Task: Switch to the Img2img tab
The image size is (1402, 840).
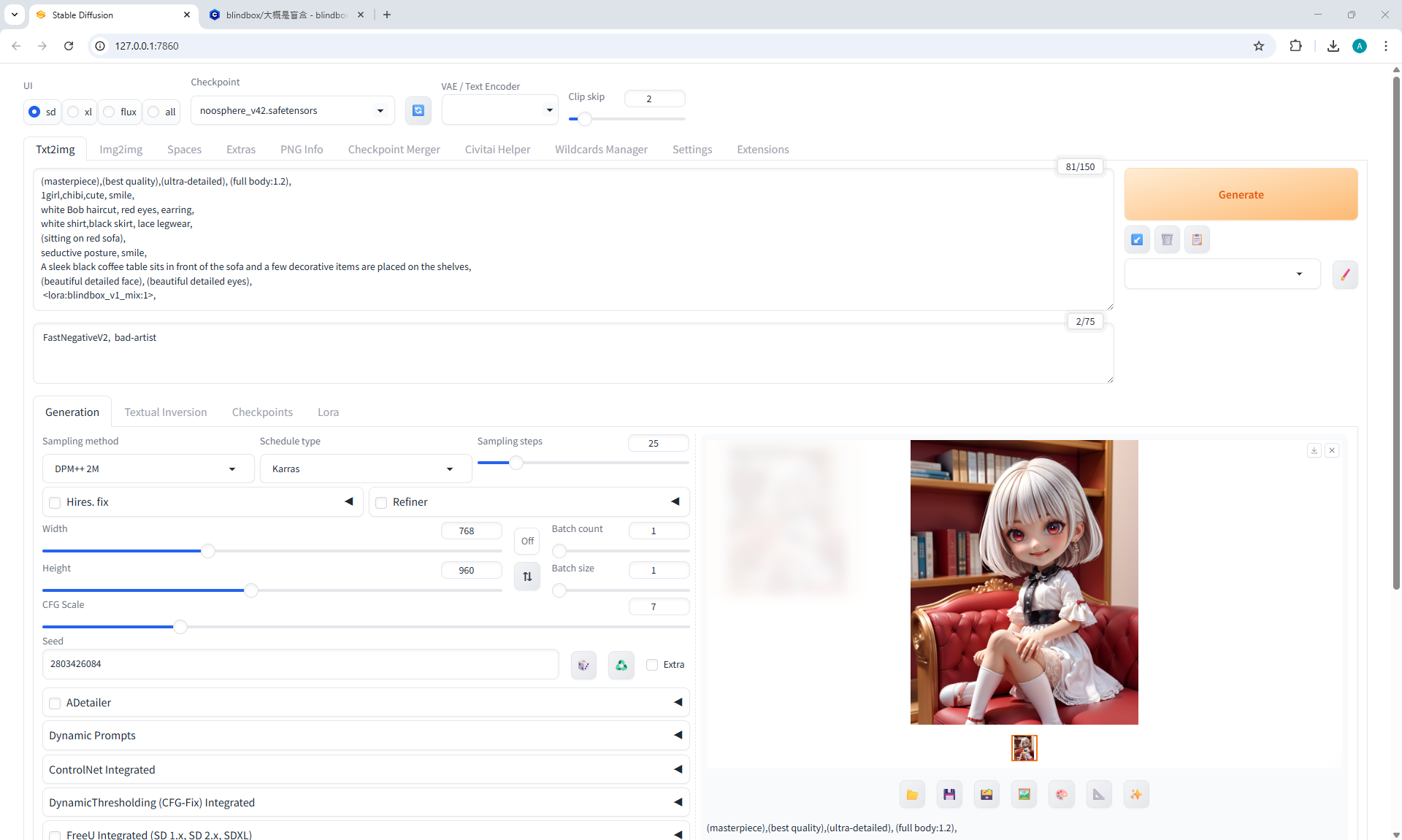Action: [x=120, y=149]
